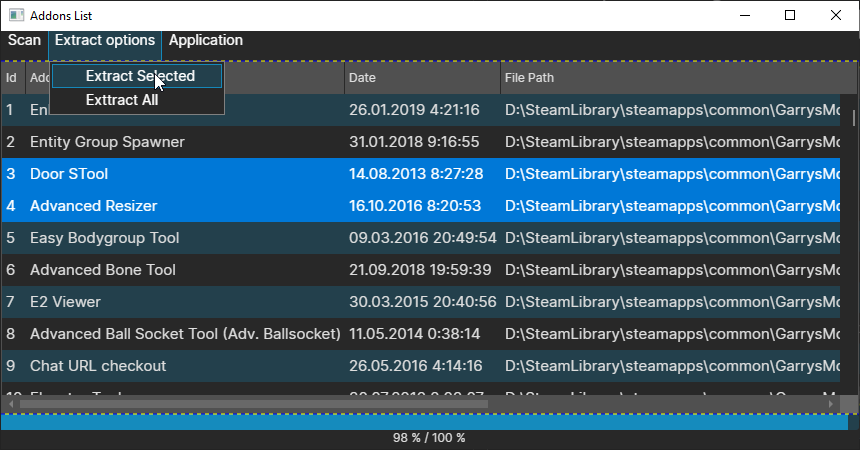Select the Advanced Bone Tool row
The image size is (860, 450).
(x=102, y=270)
